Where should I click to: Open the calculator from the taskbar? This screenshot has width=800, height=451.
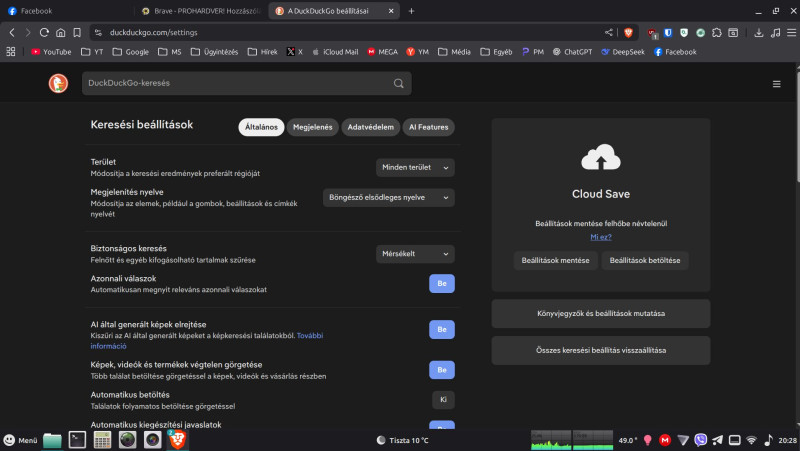(x=102, y=440)
